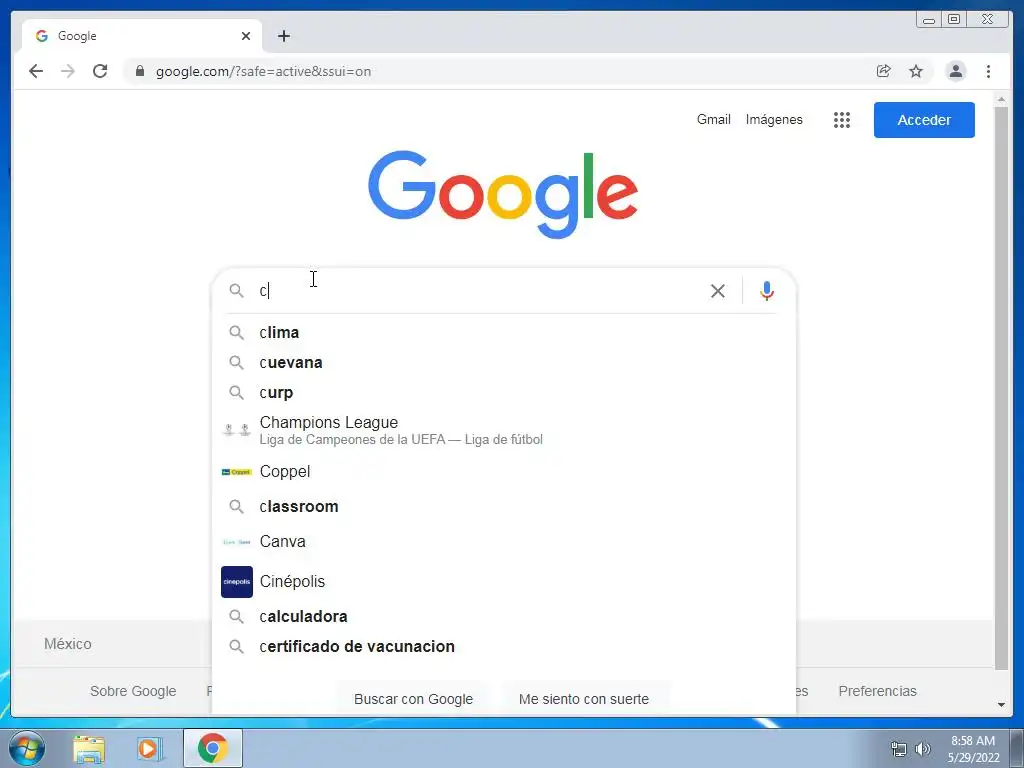Choose the 'classroom' suggestion
Viewport: 1024px width, 768px height.
point(504,506)
